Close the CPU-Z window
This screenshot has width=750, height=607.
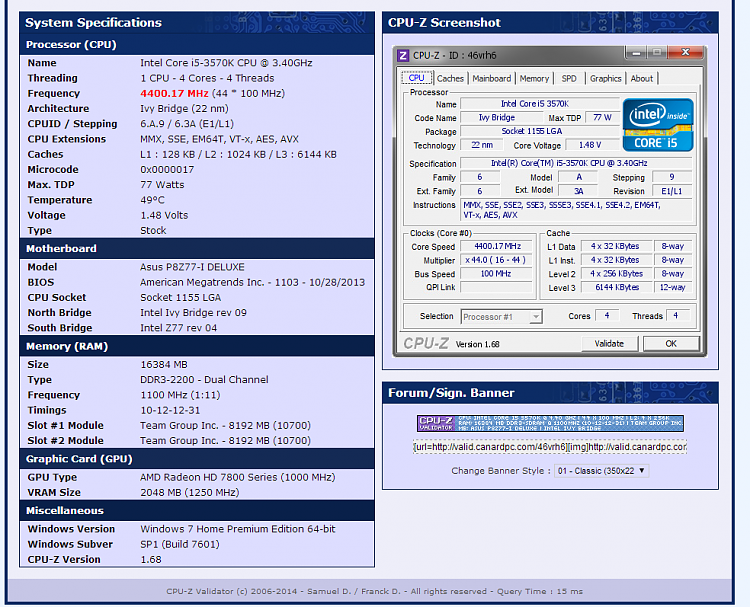pyautogui.click(x=685, y=52)
